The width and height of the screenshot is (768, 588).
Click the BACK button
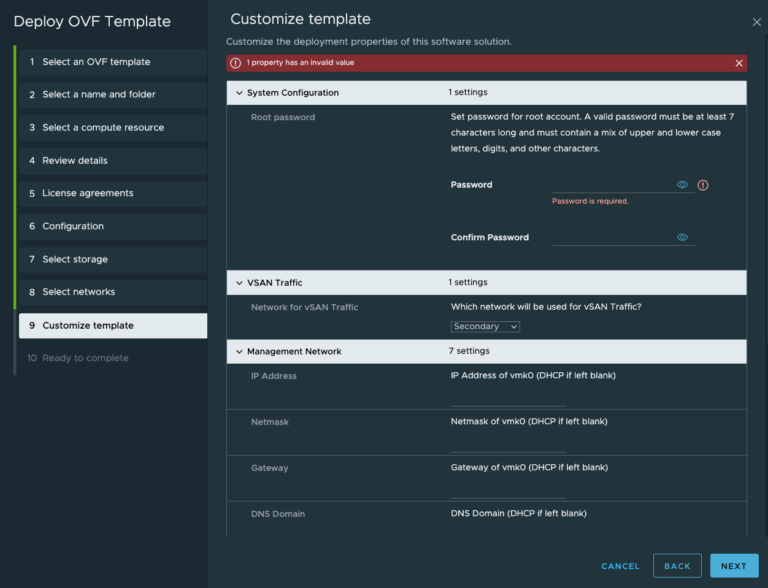click(677, 566)
